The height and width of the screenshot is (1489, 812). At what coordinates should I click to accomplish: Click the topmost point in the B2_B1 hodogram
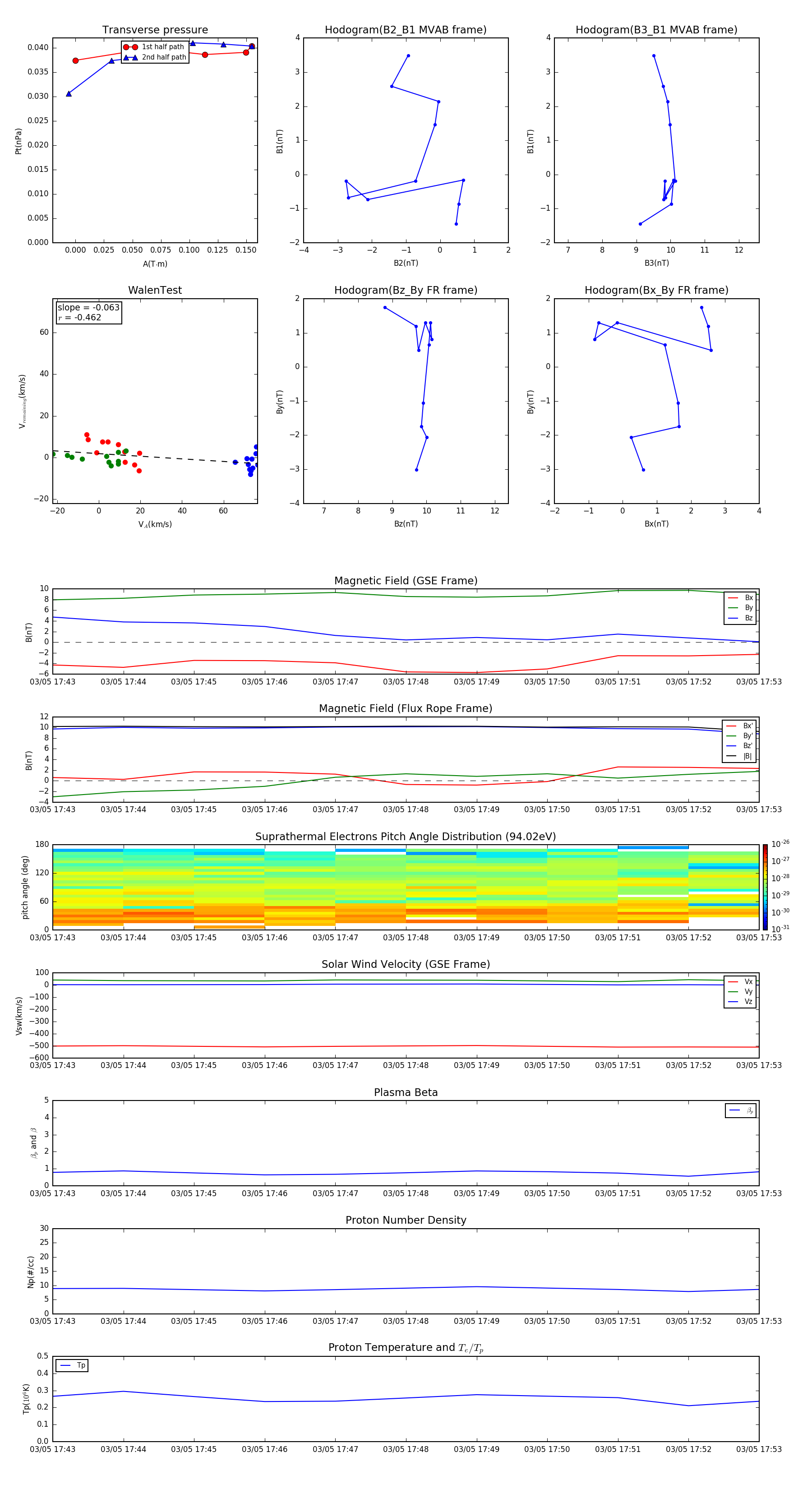pos(408,56)
